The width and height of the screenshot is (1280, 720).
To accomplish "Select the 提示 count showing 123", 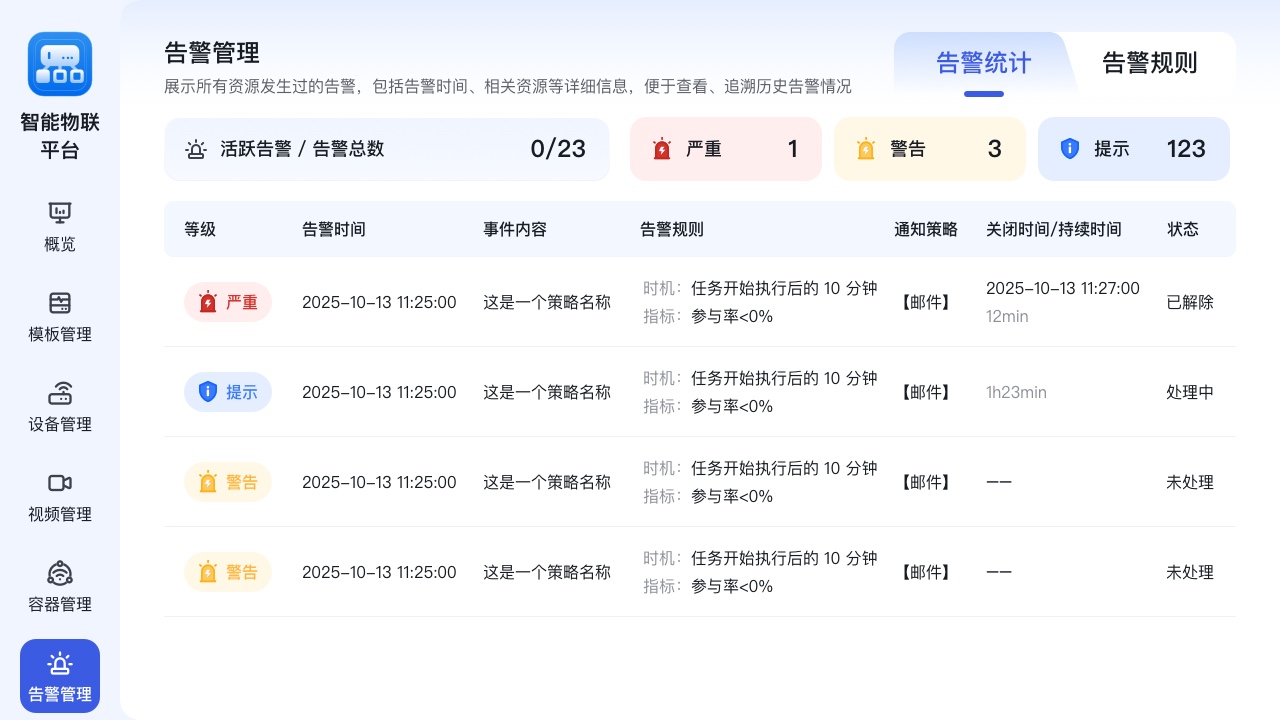I will coord(1186,148).
